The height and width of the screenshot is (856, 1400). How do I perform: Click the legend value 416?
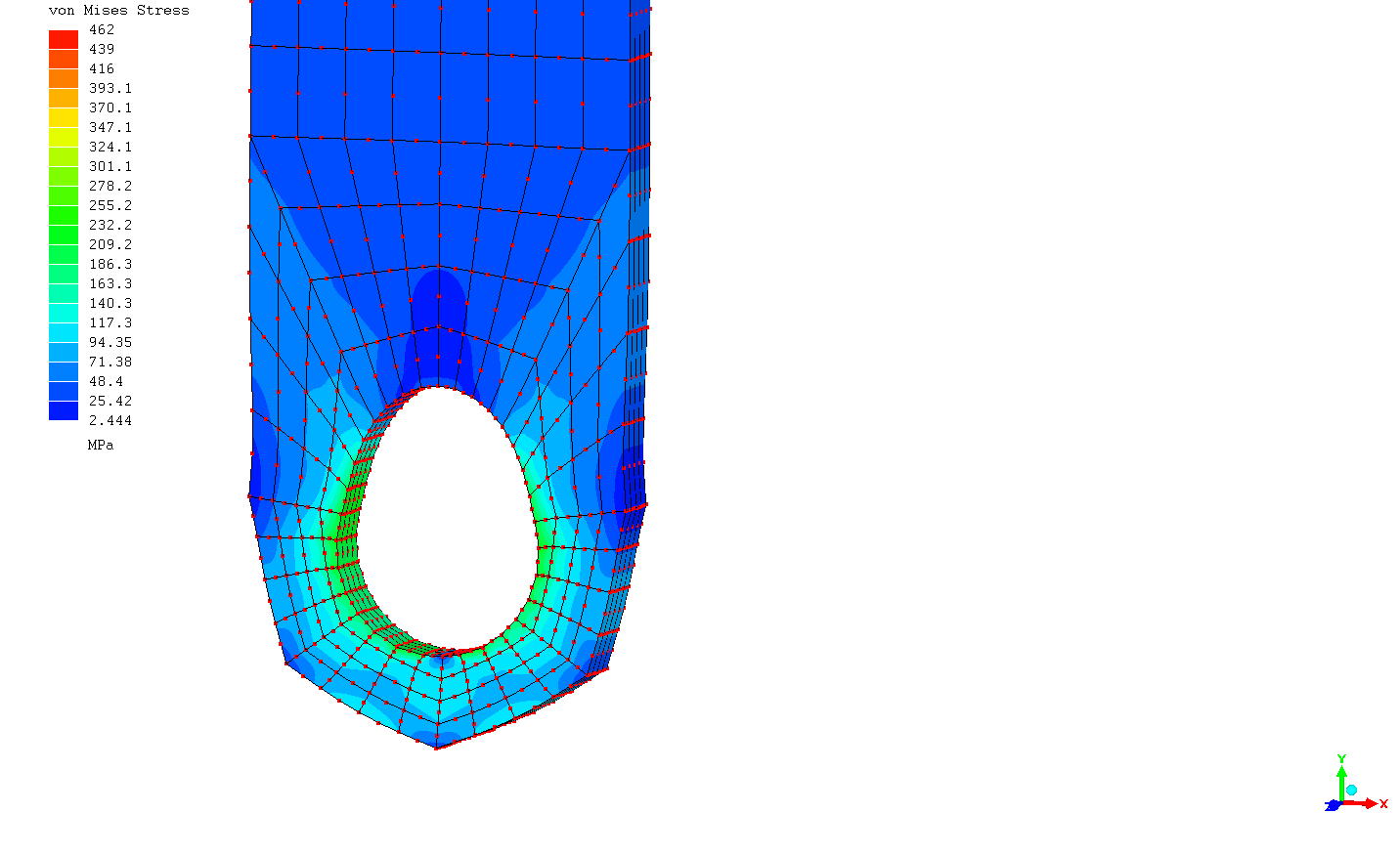click(102, 68)
